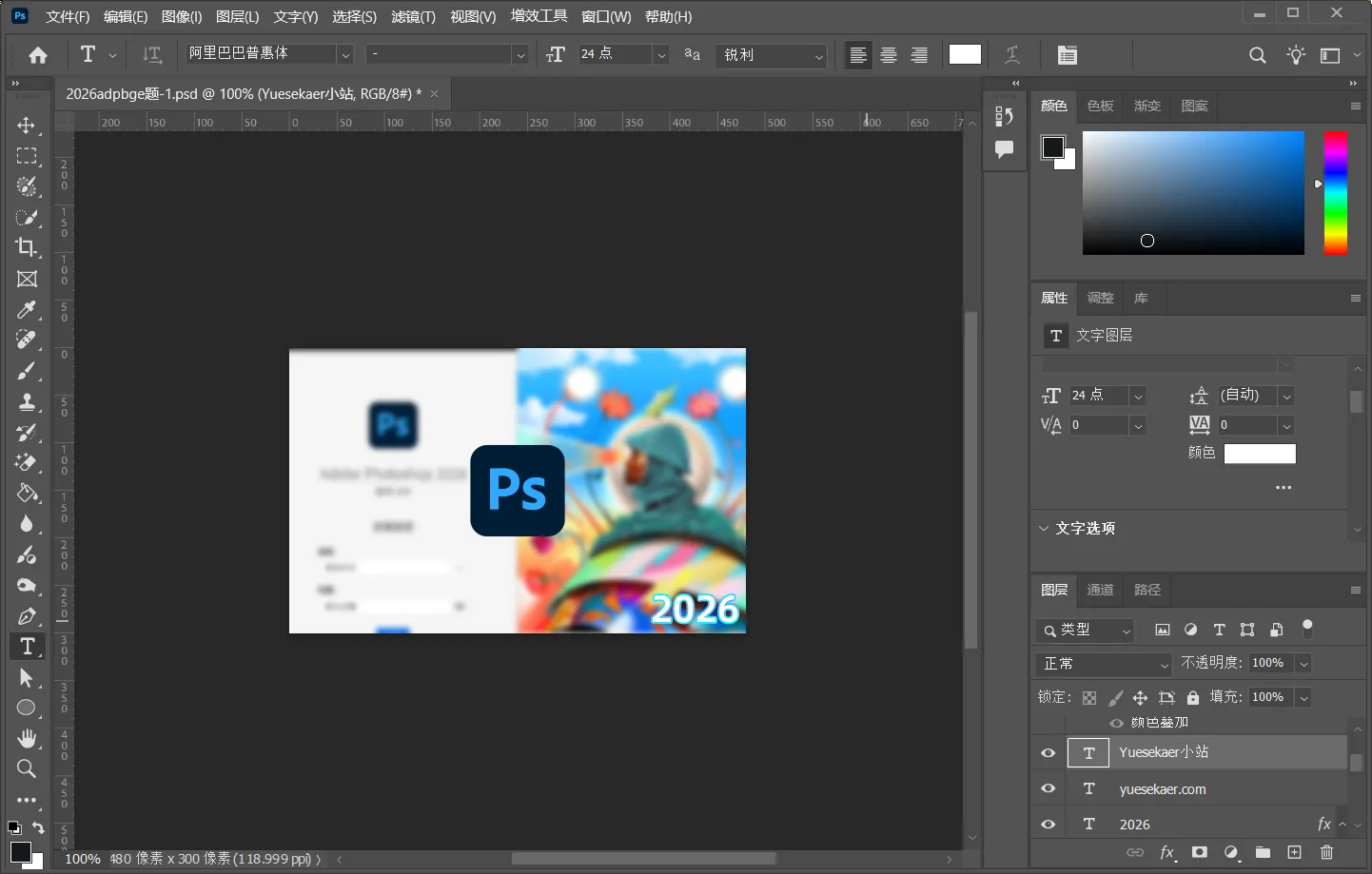This screenshot has height=874, width=1372.
Task: Select the Pen tool
Action: (28, 616)
